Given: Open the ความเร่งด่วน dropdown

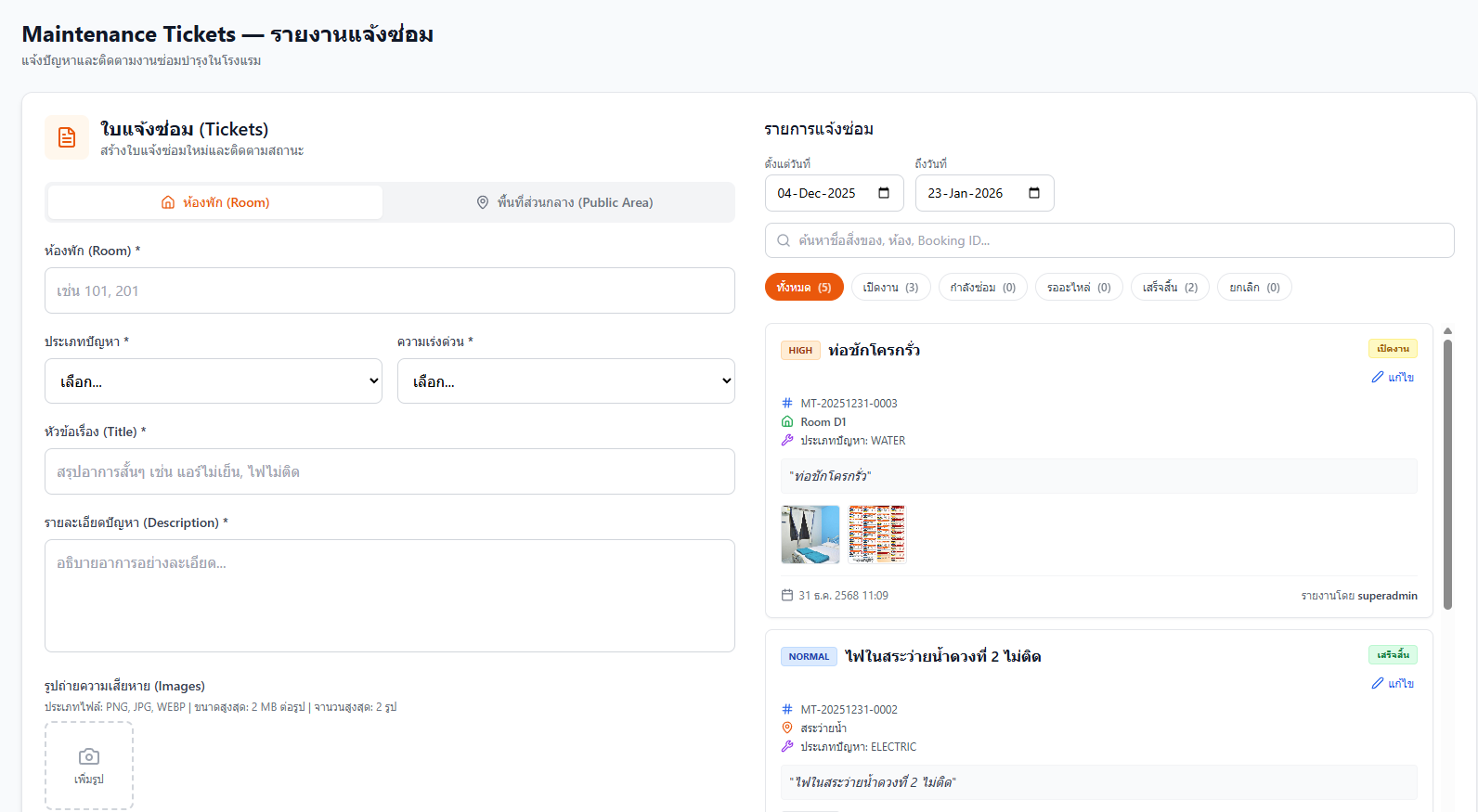Looking at the screenshot, I should tap(565, 381).
